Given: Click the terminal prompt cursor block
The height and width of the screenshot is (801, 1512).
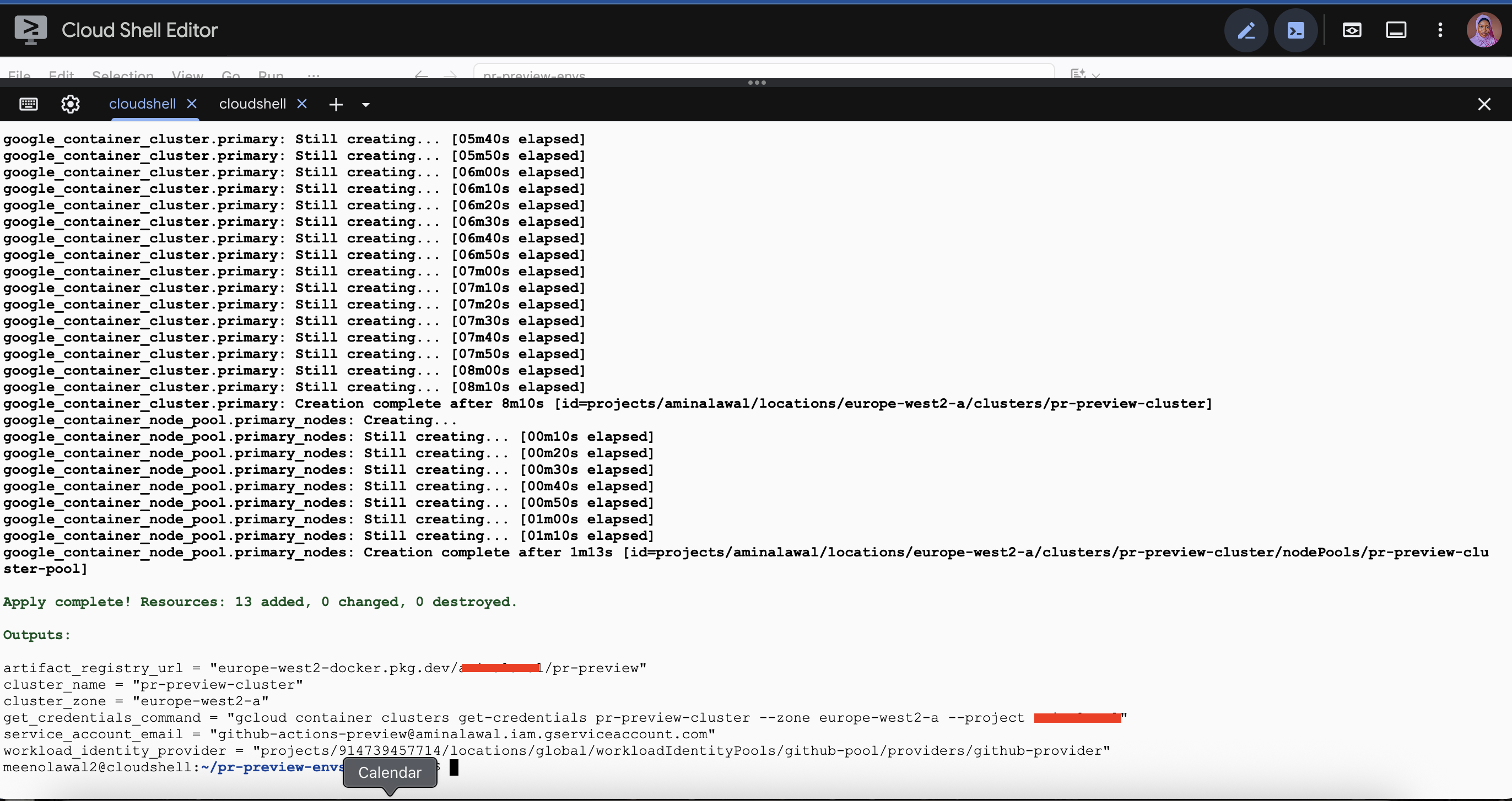Looking at the screenshot, I should [x=453, y=767].
